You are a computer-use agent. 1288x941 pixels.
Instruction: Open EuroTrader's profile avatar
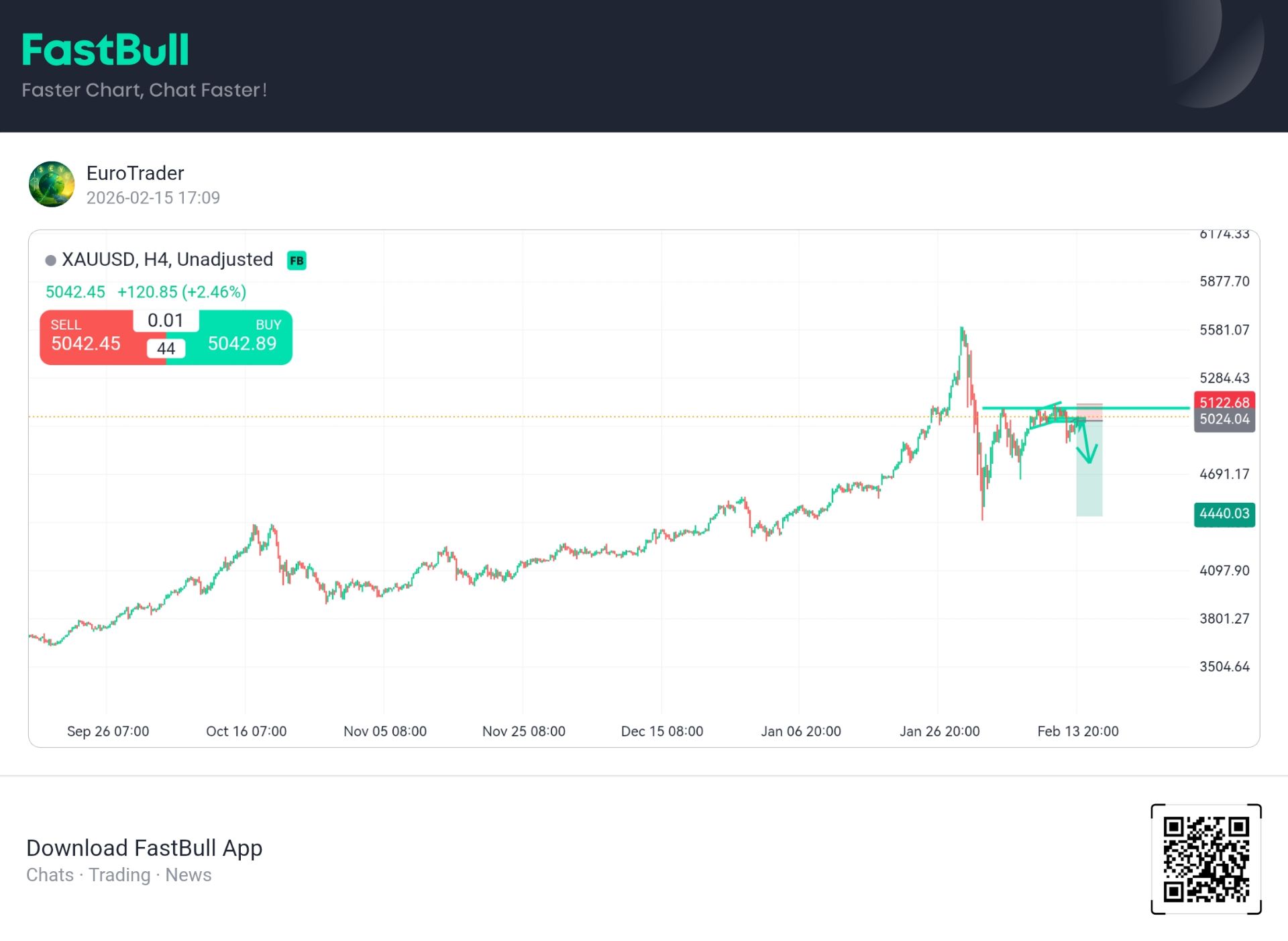[52, 184]
